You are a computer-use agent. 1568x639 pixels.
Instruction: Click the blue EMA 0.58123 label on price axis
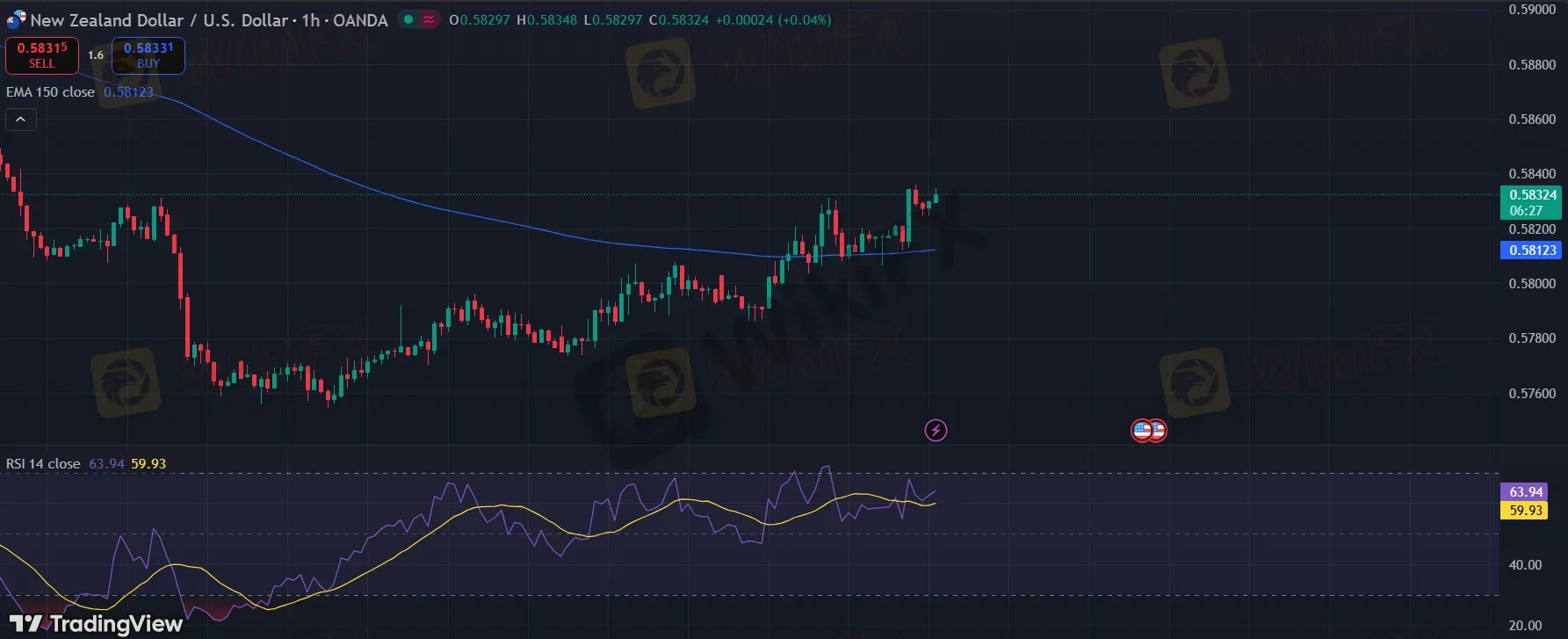click(x=1532, y=251)
